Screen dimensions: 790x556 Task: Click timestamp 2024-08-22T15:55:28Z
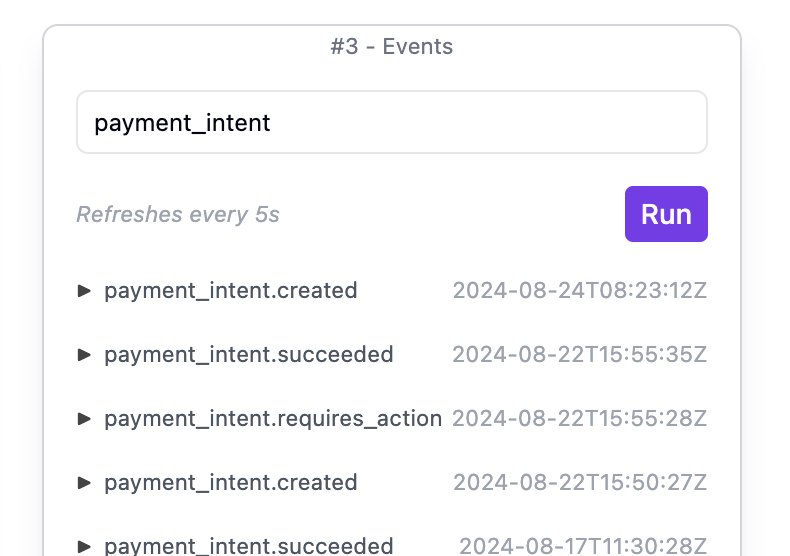coord(580,419)
